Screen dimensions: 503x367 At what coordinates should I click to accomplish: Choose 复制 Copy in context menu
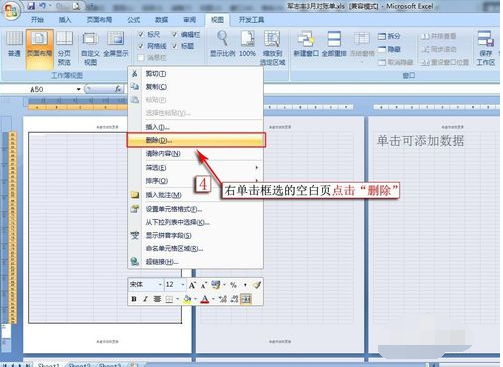[196, 87]
